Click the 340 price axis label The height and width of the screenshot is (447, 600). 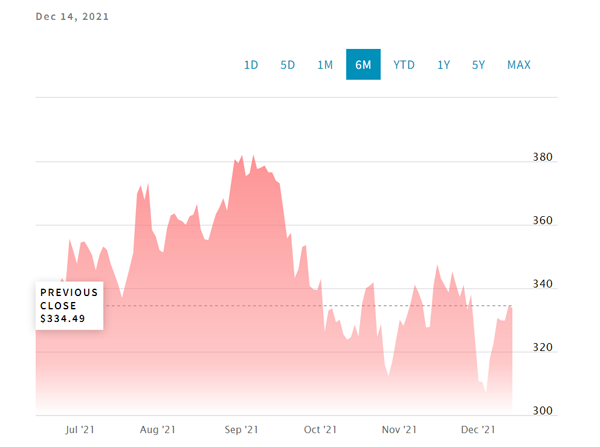[543, 285]
